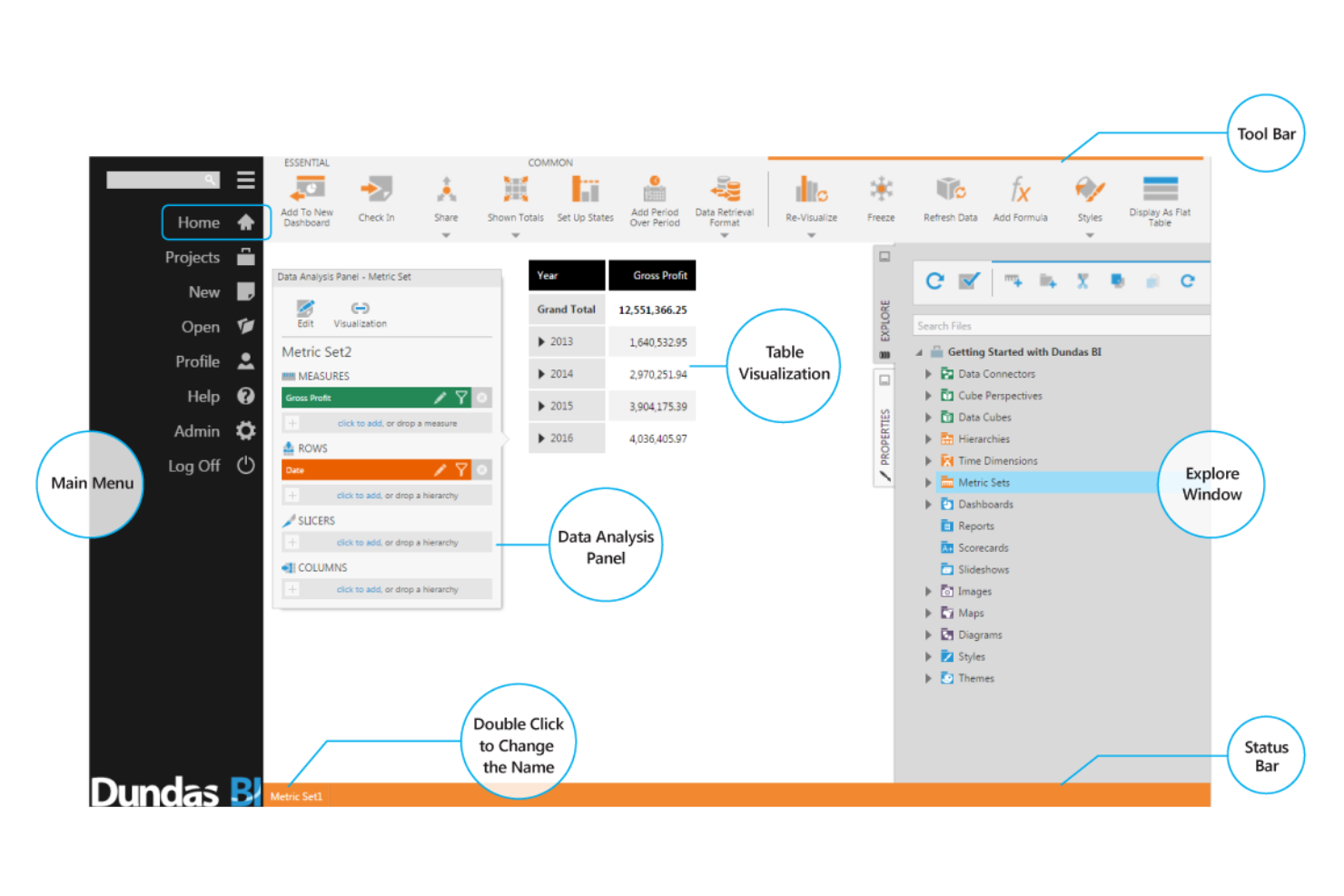
Task: Select the Add Formula tool
Action: pyautogui.click(x=1020, y=195)
